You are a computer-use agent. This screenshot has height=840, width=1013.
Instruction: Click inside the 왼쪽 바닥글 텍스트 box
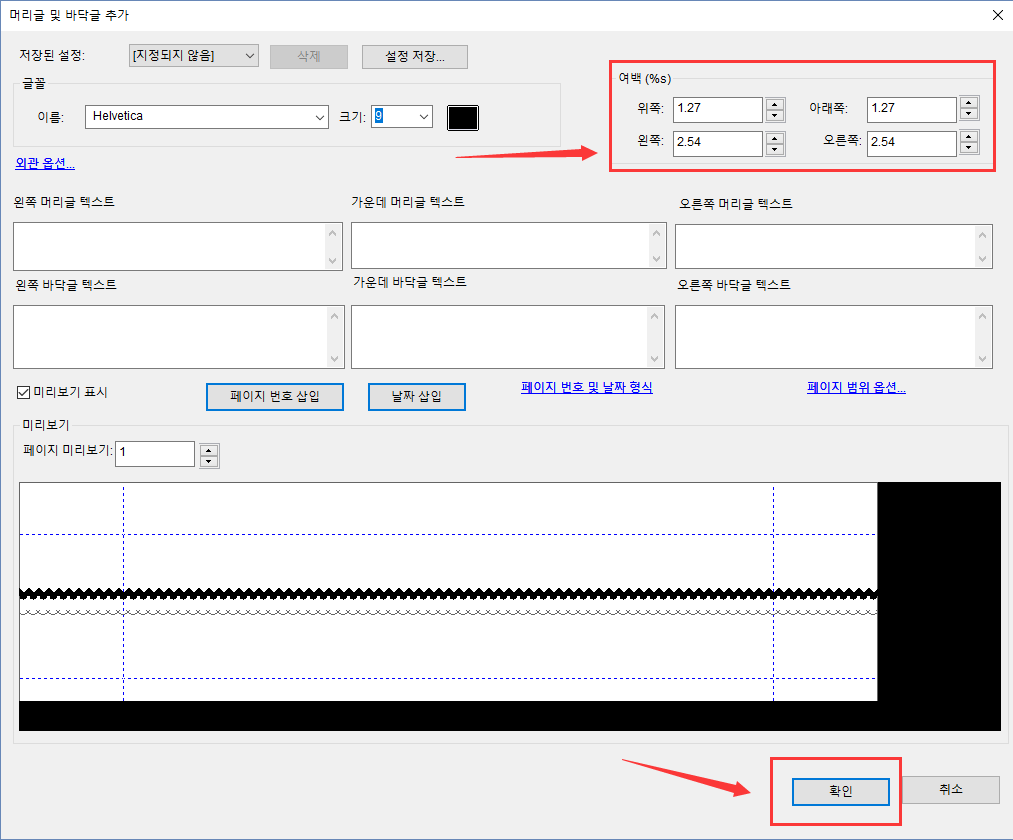click(177, 336)
